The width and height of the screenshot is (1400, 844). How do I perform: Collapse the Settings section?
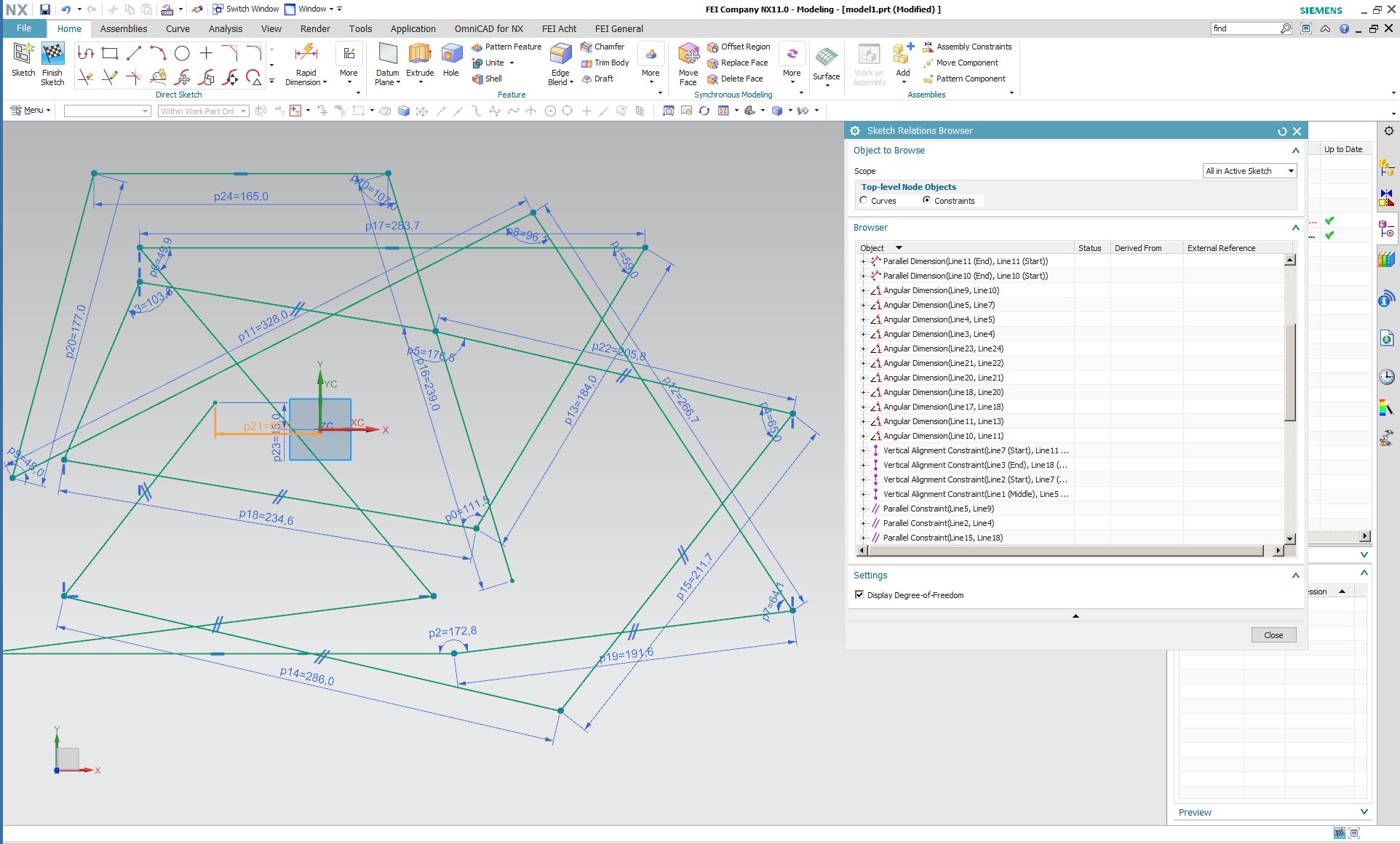tap(1295, 576)
